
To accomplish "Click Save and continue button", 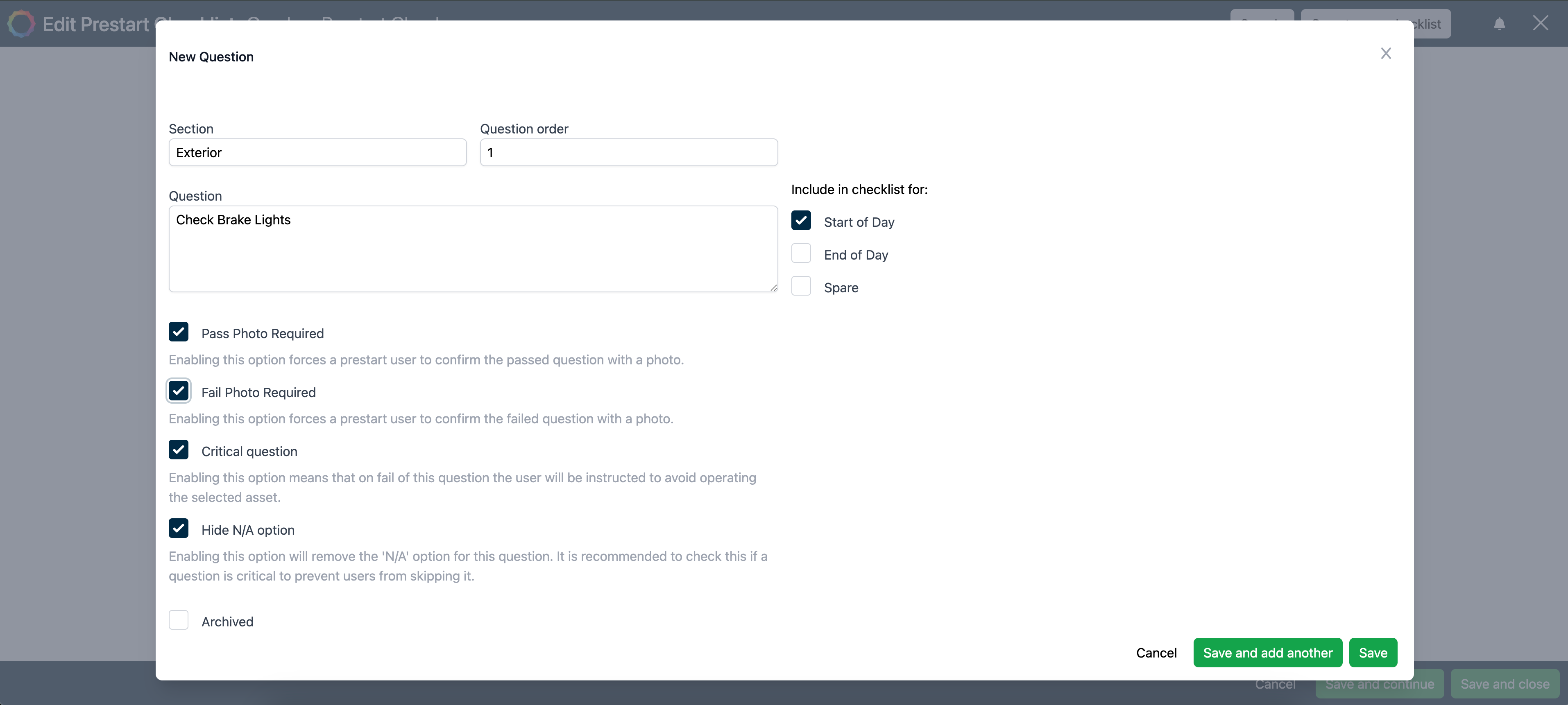I will pos(1379,684).
